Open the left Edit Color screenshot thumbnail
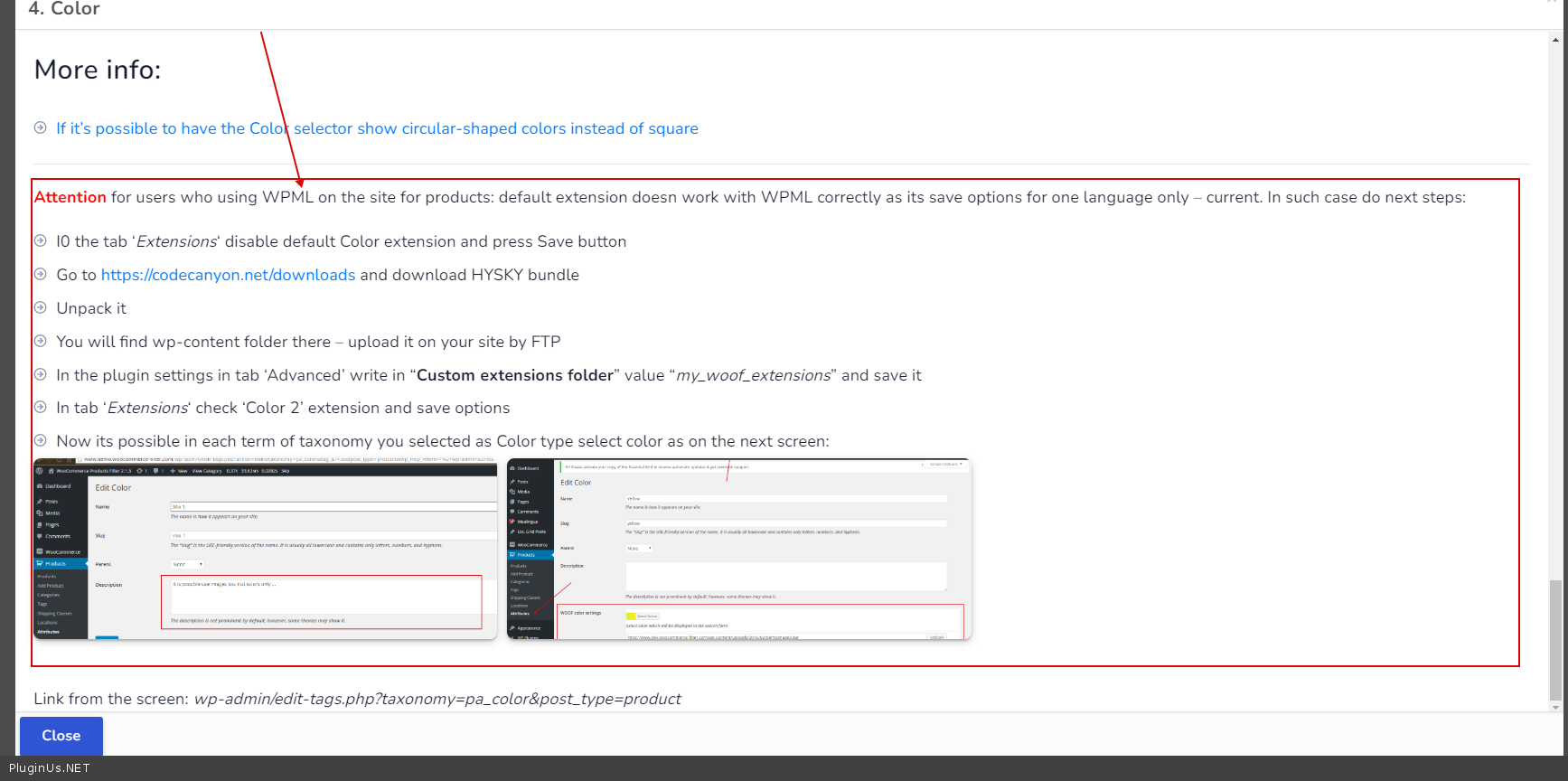This screenshot has width=1568, height=781. [x=265, y=550]
